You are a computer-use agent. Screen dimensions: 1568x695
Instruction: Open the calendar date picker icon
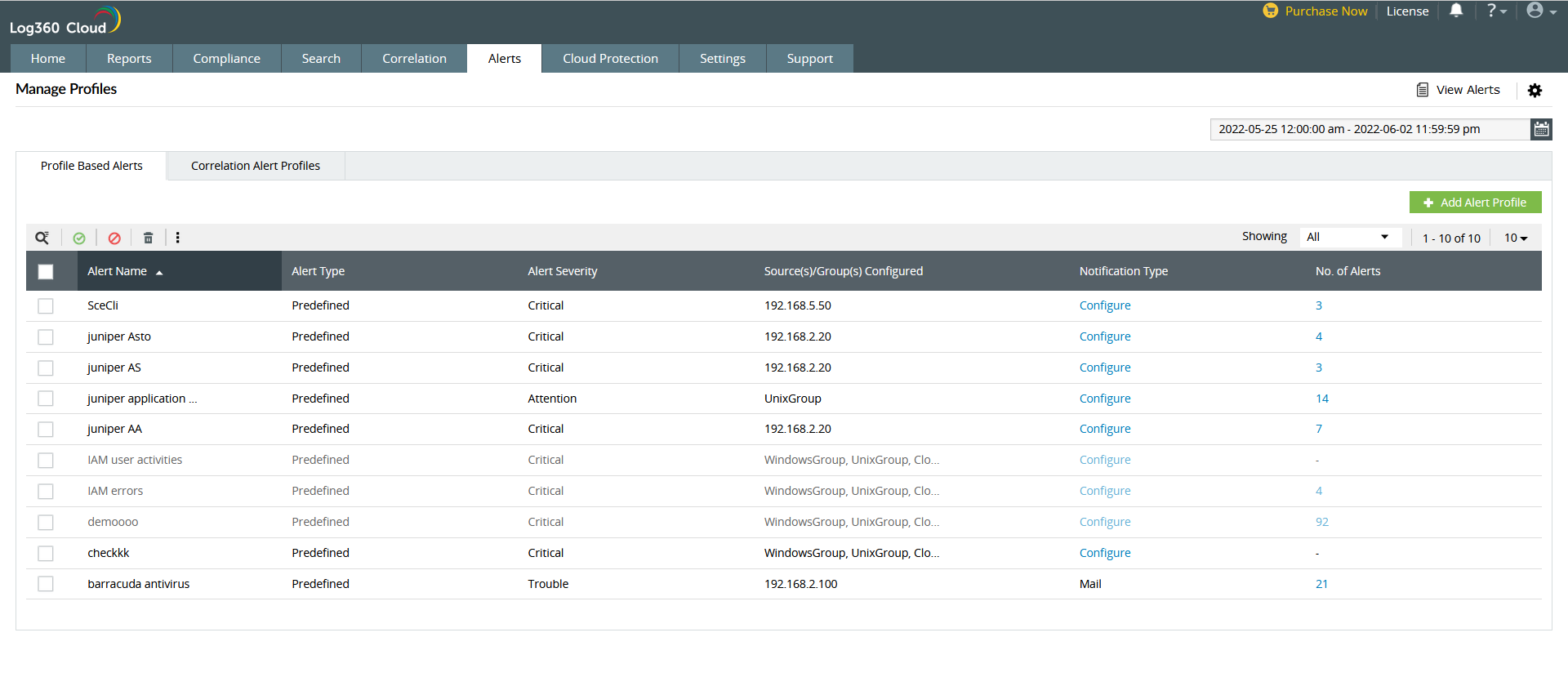pos(1540,129)
